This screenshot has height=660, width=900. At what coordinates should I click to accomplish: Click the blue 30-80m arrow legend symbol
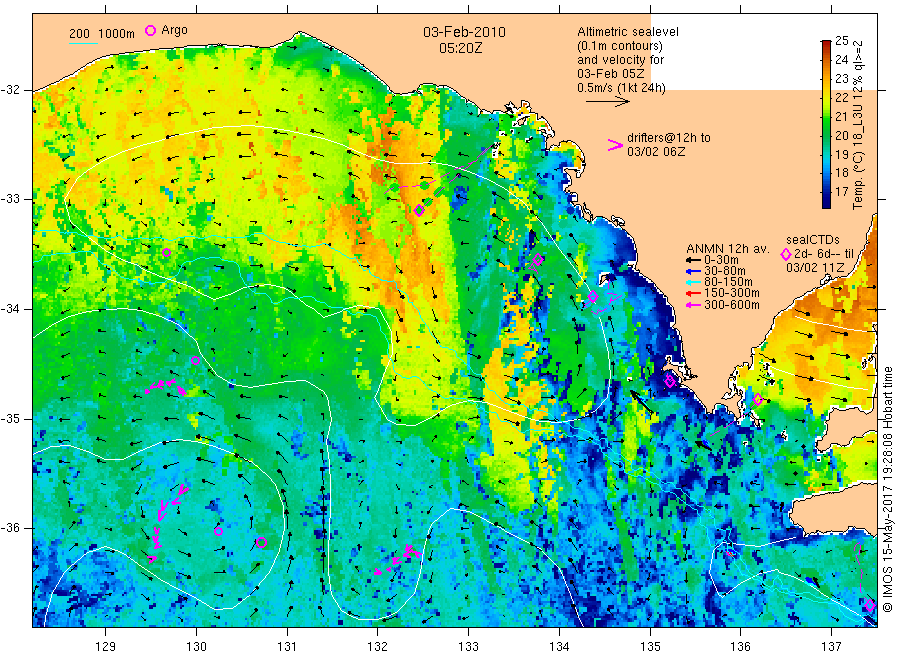[x=693, y=271]
